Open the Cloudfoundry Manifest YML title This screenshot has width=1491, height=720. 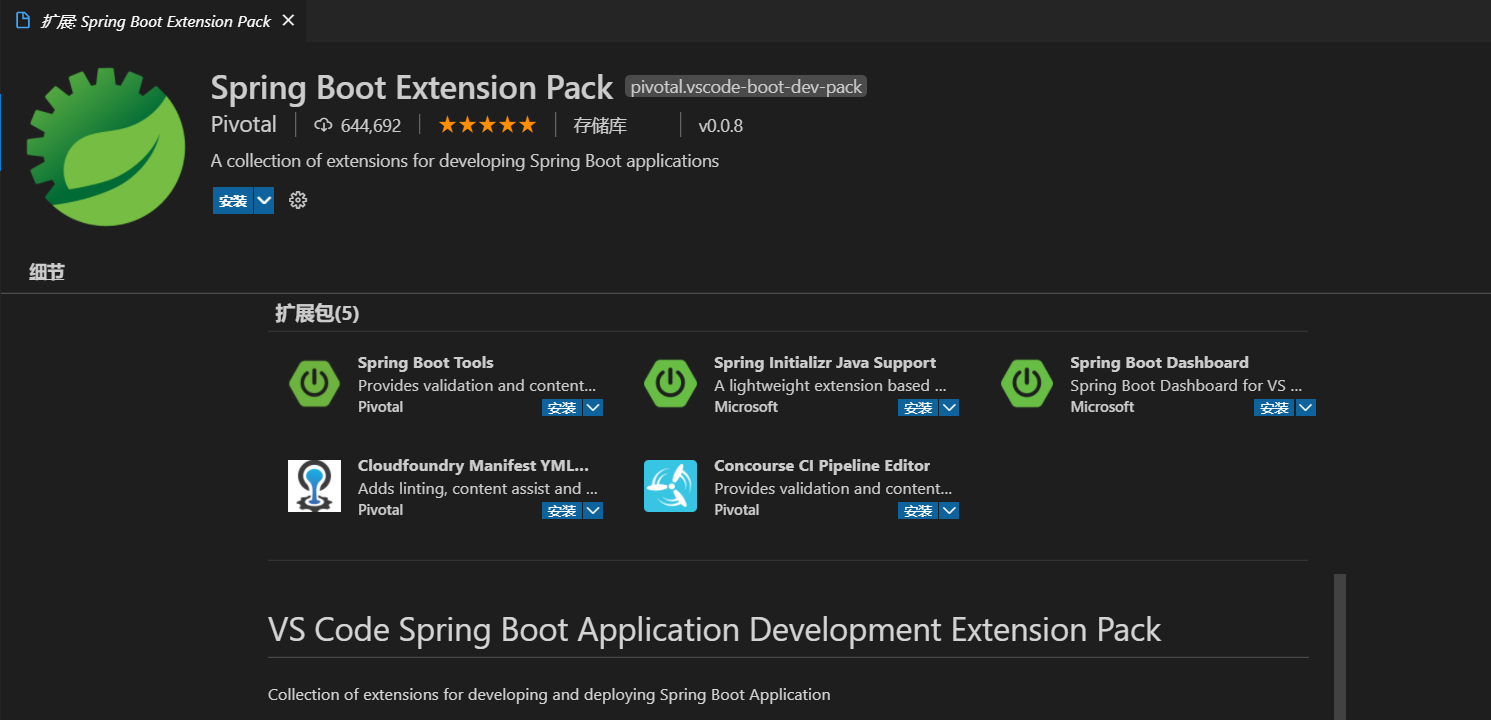click(x=473, y=466)
